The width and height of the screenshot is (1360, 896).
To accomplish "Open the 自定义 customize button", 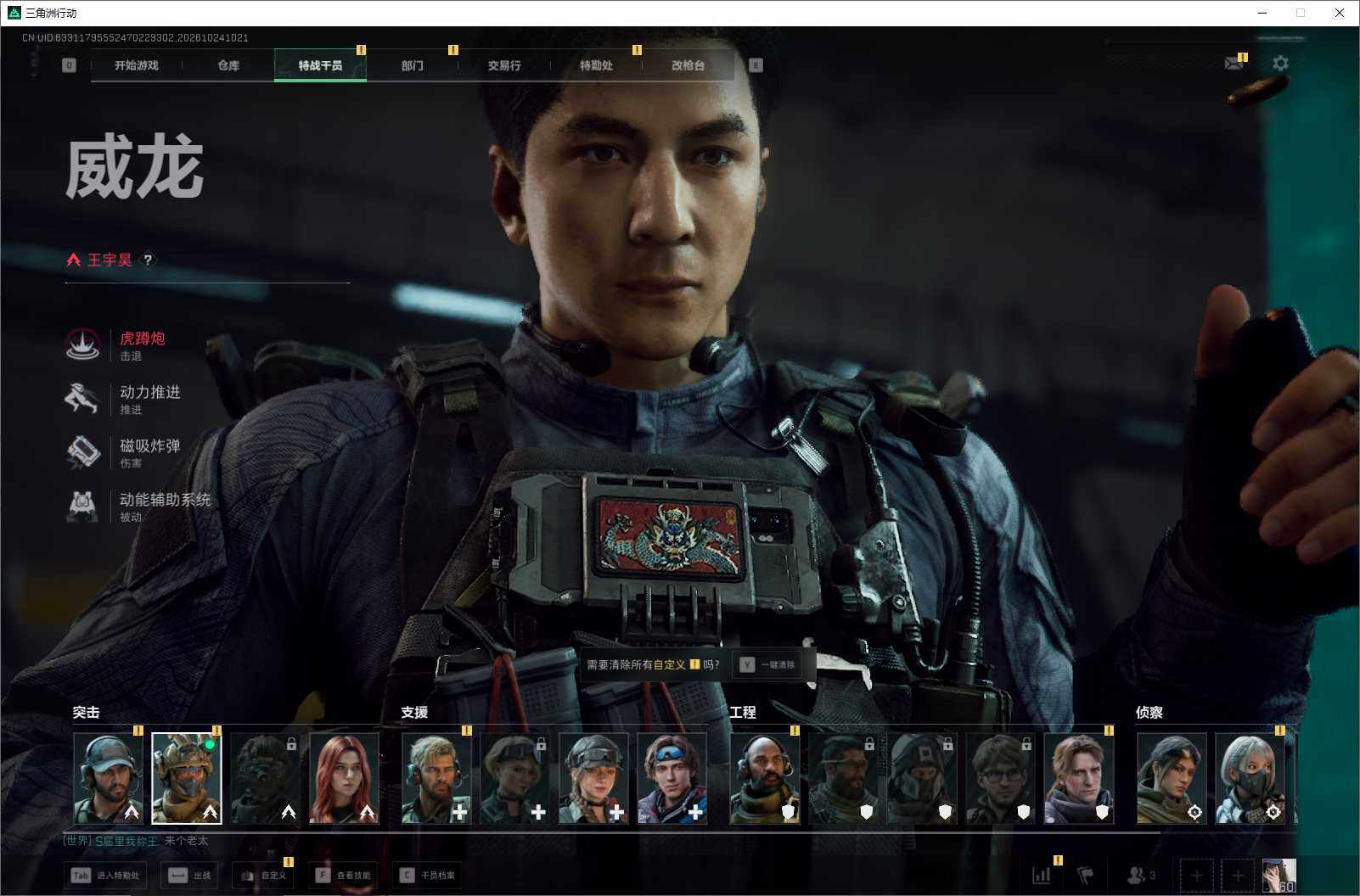I will tap(263, 875).
